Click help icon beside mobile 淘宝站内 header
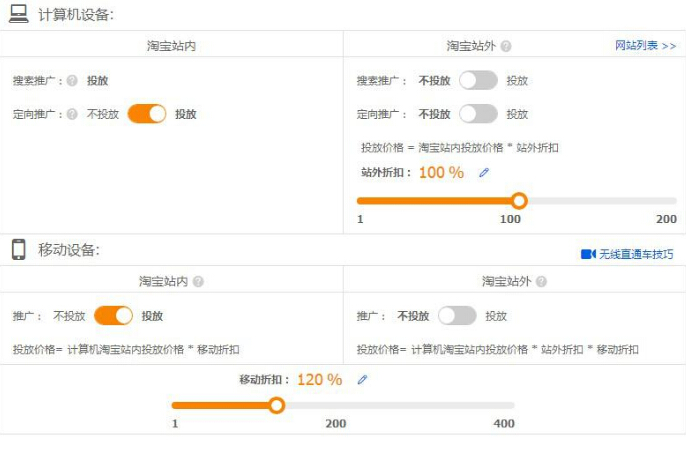The image size is (686, 474). click(x=198, y=282)
